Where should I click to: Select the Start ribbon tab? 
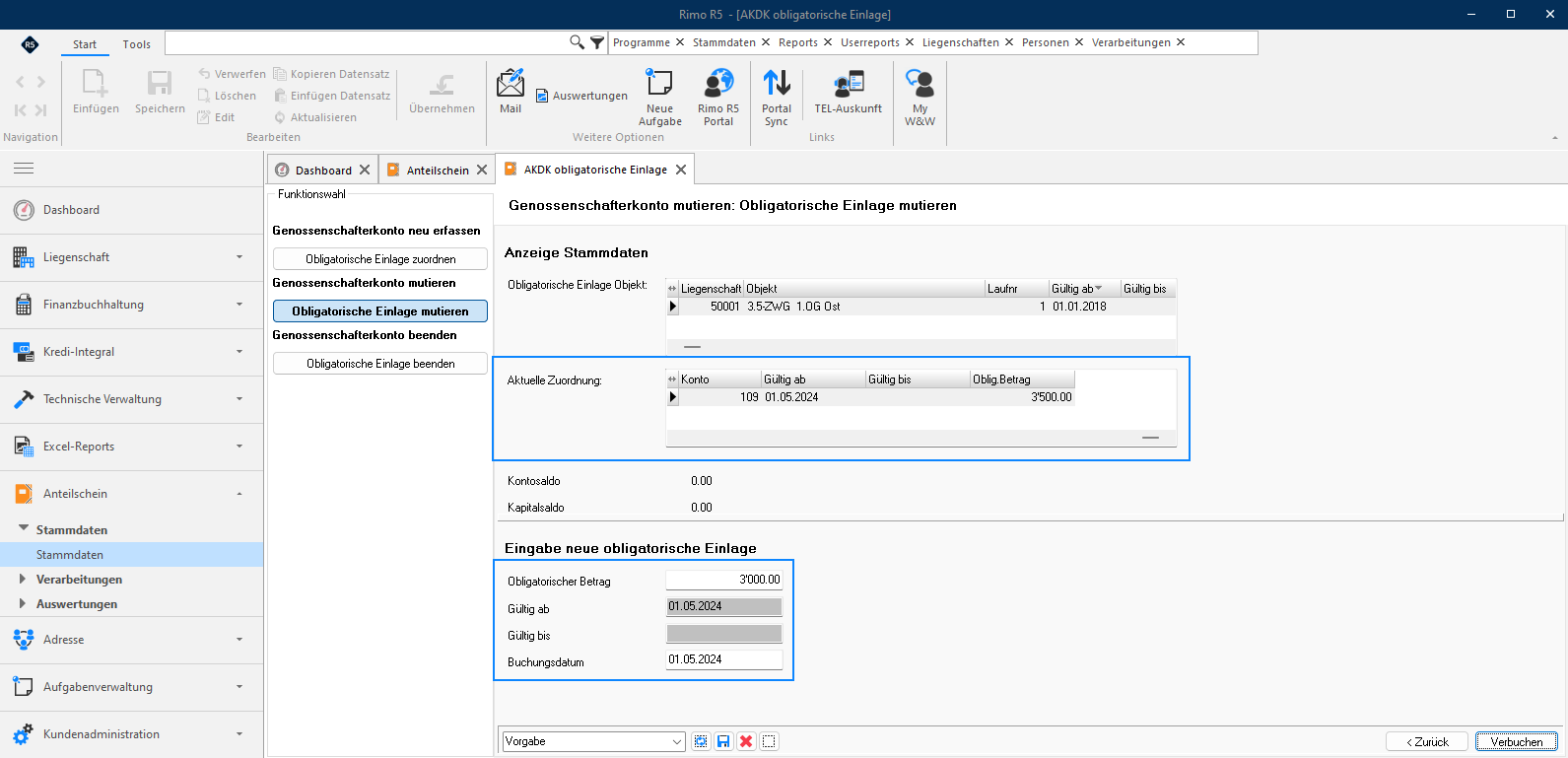tap(85, 44)
